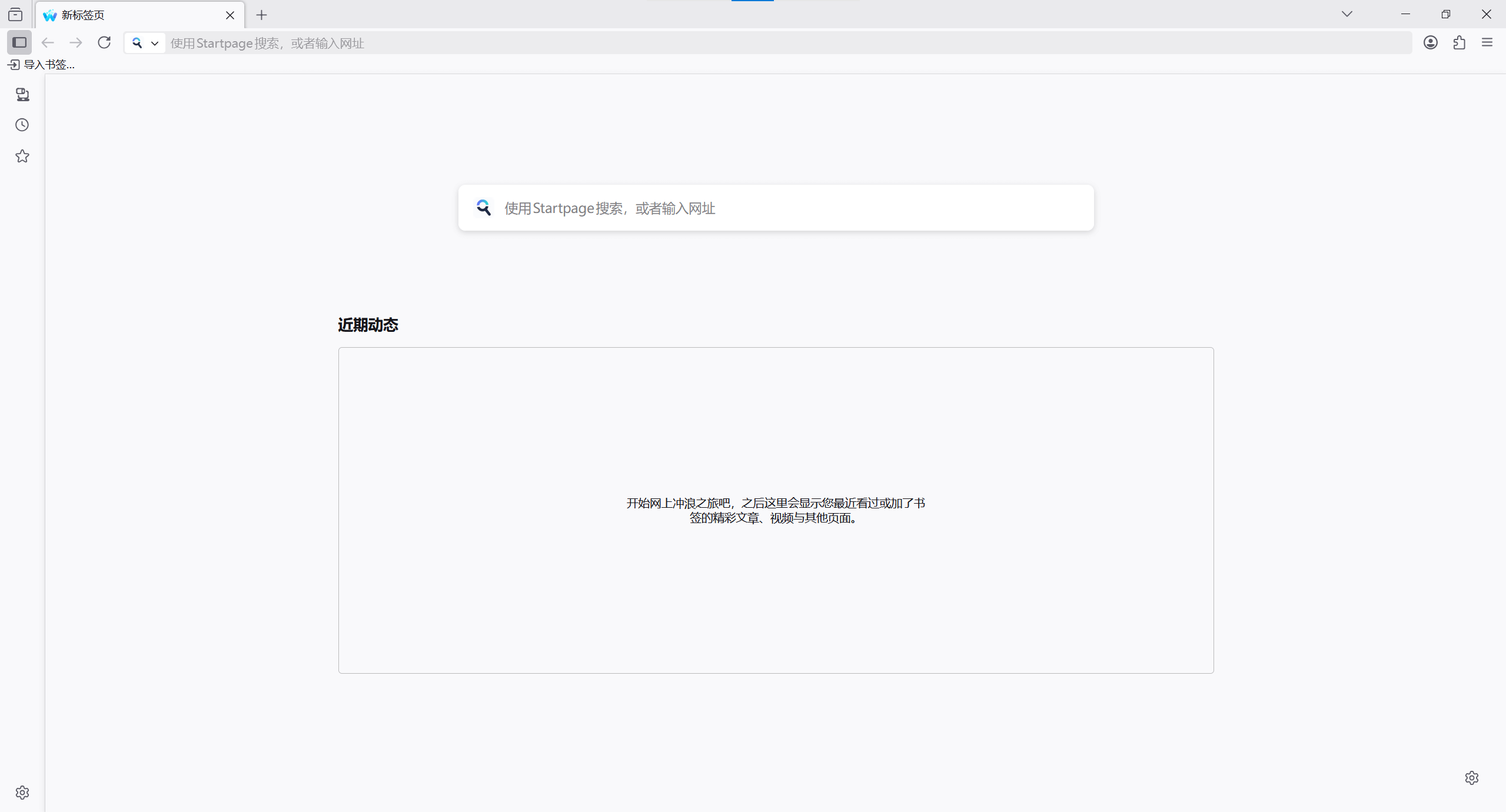Open the bookmarks star sidebar panel
The height and width of the screenshot is (812, 1506).
(22, 156)
